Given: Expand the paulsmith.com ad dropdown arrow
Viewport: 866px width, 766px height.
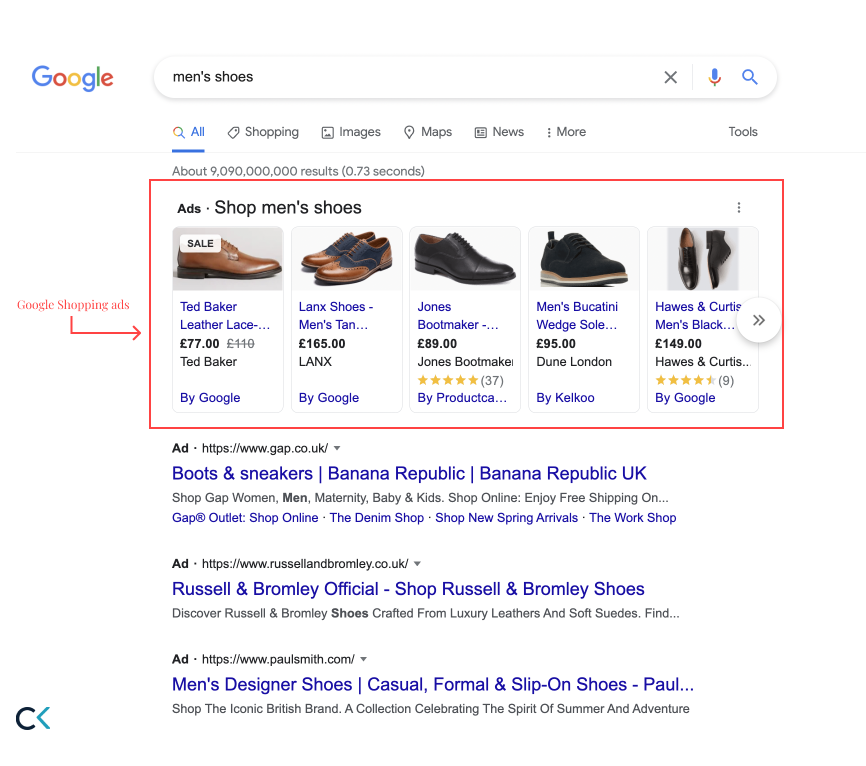Looking at the screenshot, I should 364,659.
